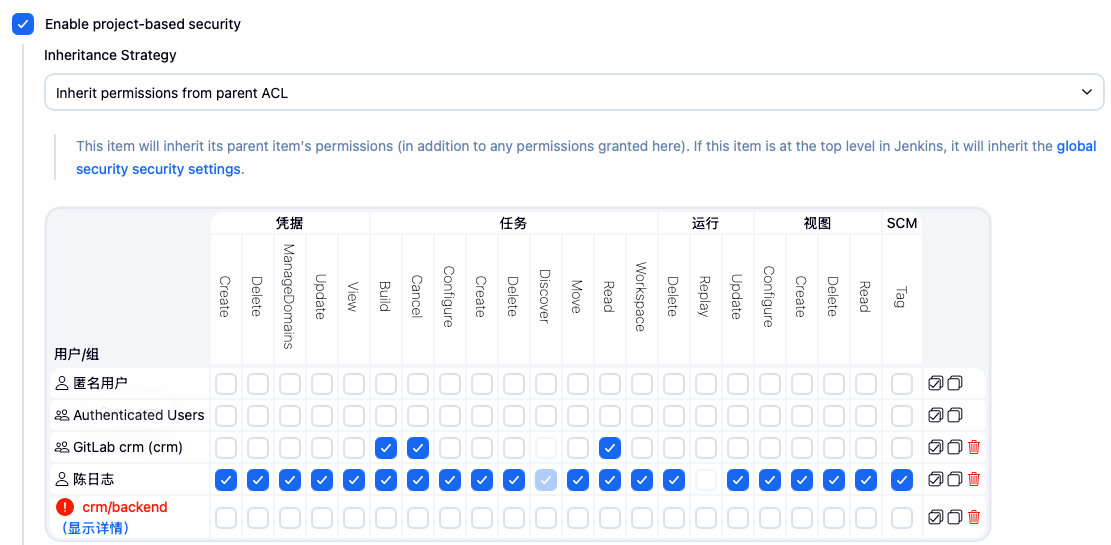Screen dimensions: 1111x545
Task: Open global security settings link
Action: click(x=1076, y=146)
